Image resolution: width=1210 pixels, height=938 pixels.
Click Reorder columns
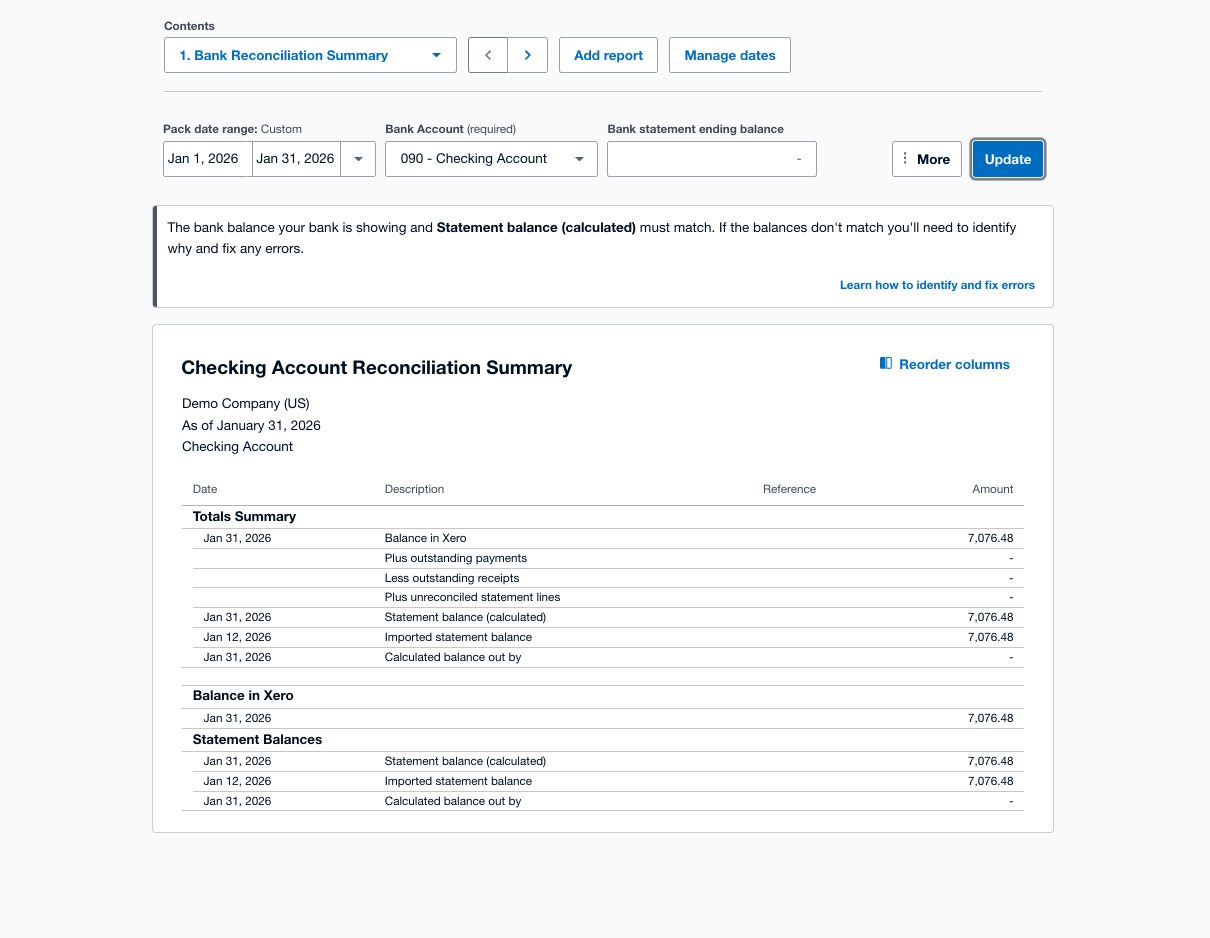pos(945,364)
